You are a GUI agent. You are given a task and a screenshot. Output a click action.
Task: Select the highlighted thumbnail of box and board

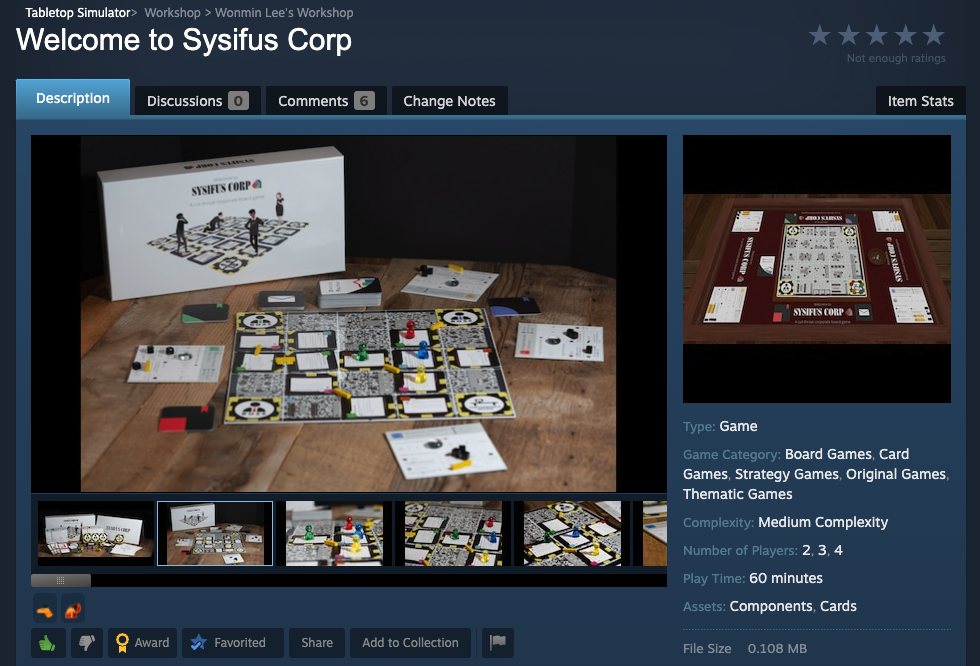tap(215, 533)
